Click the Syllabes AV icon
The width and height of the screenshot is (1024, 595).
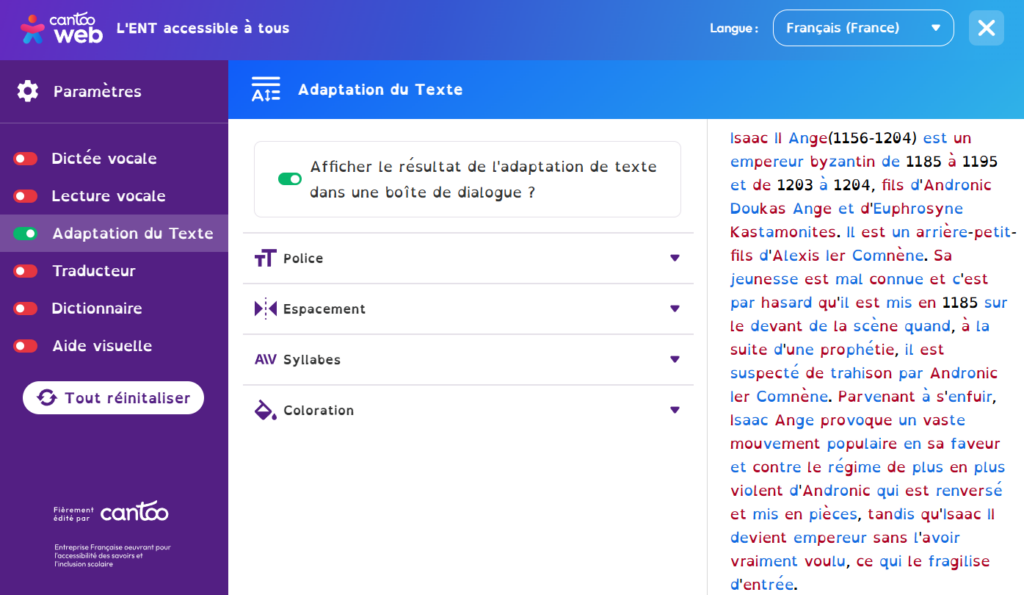click(265, 360)
